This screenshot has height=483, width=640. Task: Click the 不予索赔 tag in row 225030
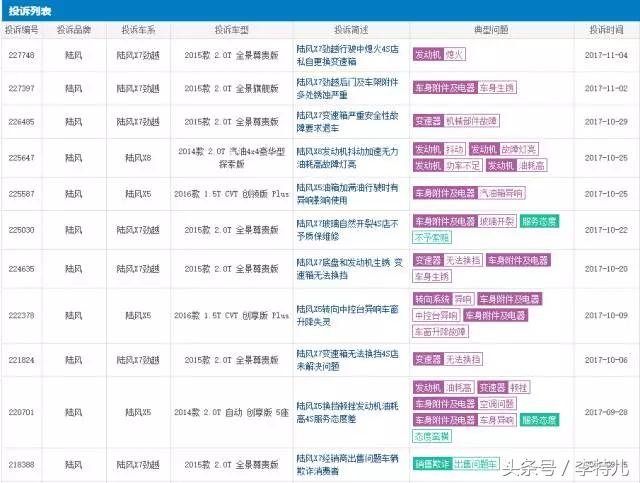coord(432,238)
